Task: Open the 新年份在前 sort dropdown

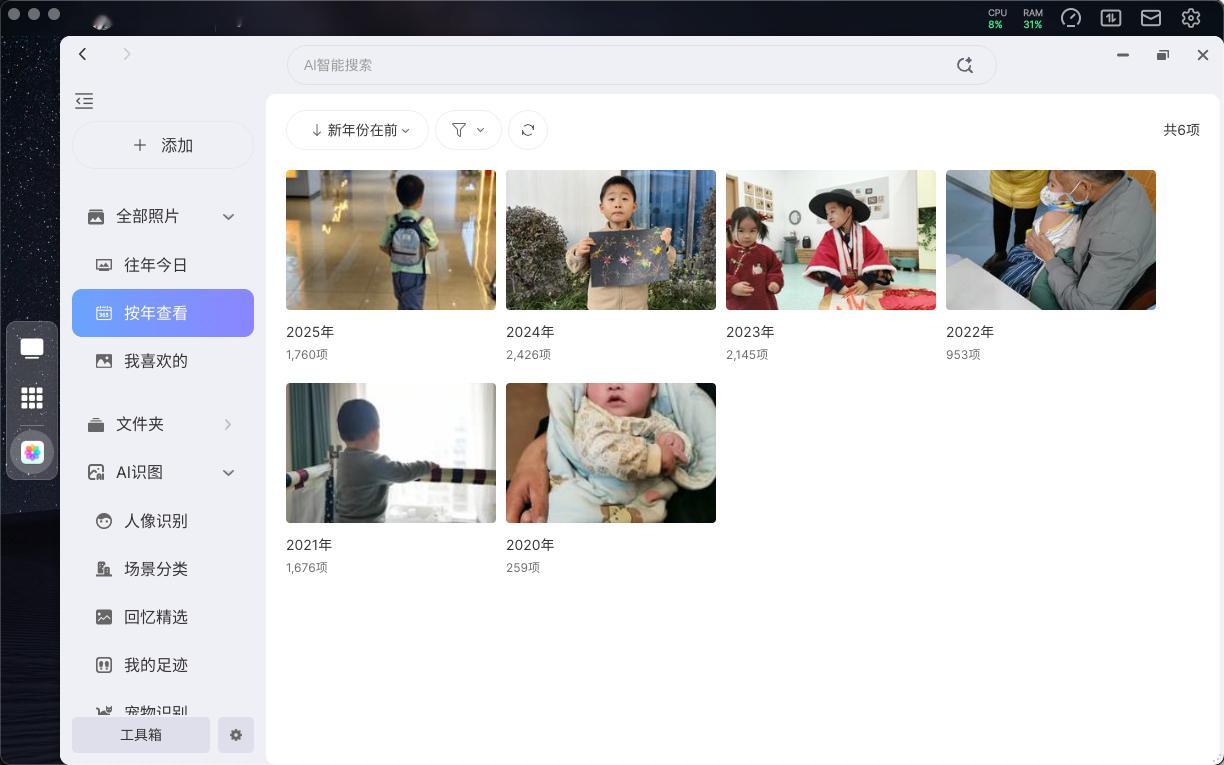Action: 358,130
